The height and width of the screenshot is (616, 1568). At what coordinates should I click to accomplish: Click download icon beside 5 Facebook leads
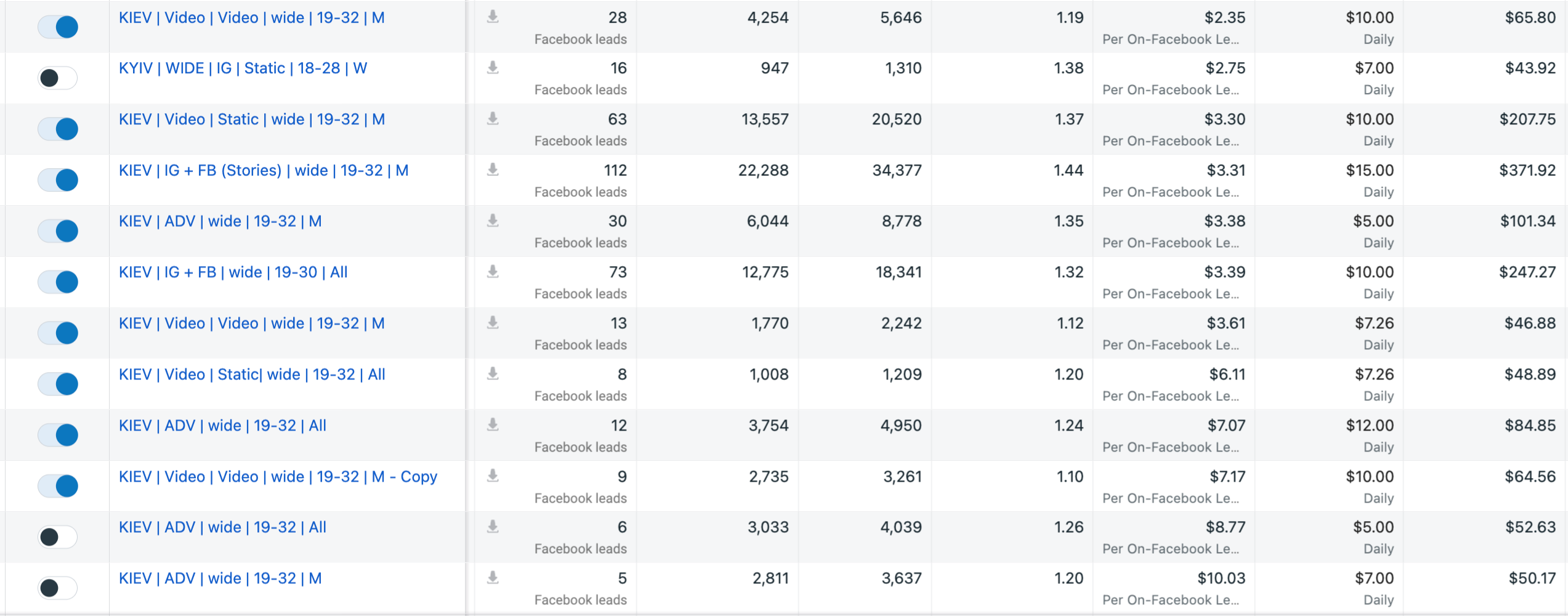click(493, 578)
